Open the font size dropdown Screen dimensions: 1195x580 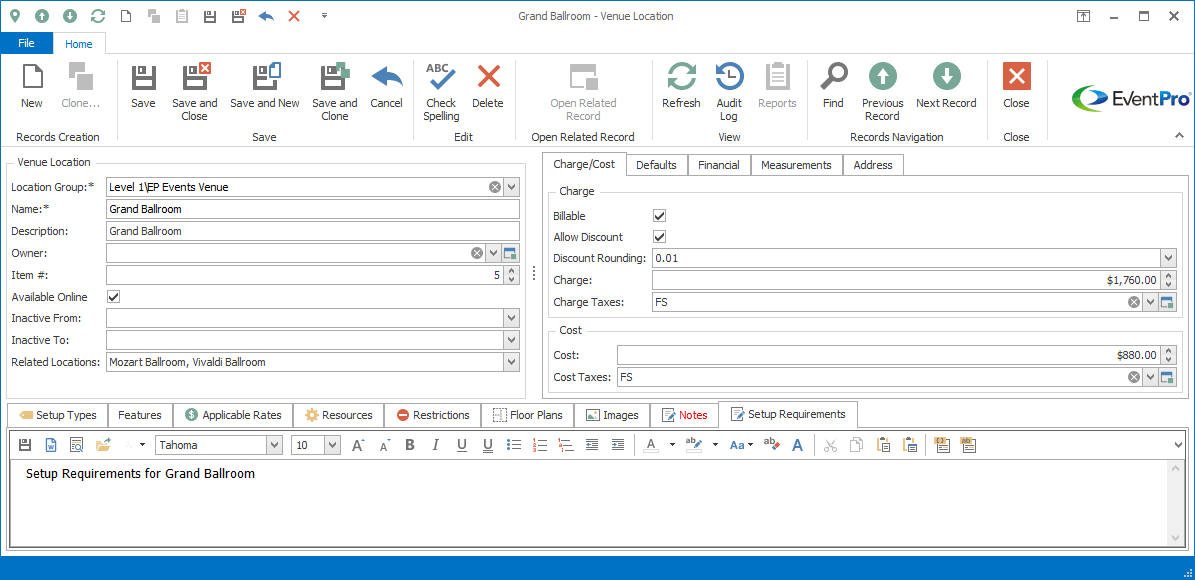(332, 445)
